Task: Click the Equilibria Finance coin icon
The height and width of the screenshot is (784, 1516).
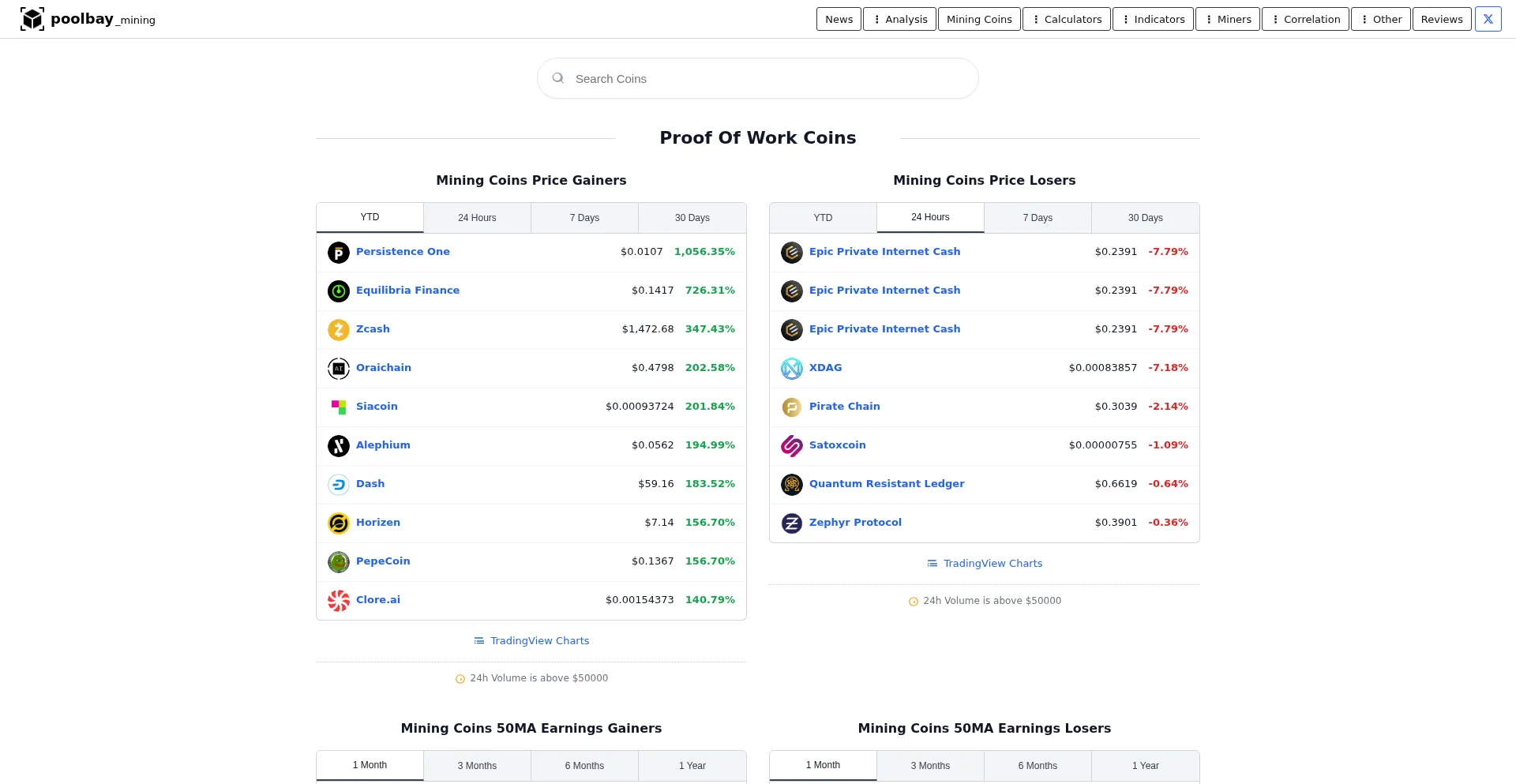Action: pyautogui.click(x=339, y=291)
